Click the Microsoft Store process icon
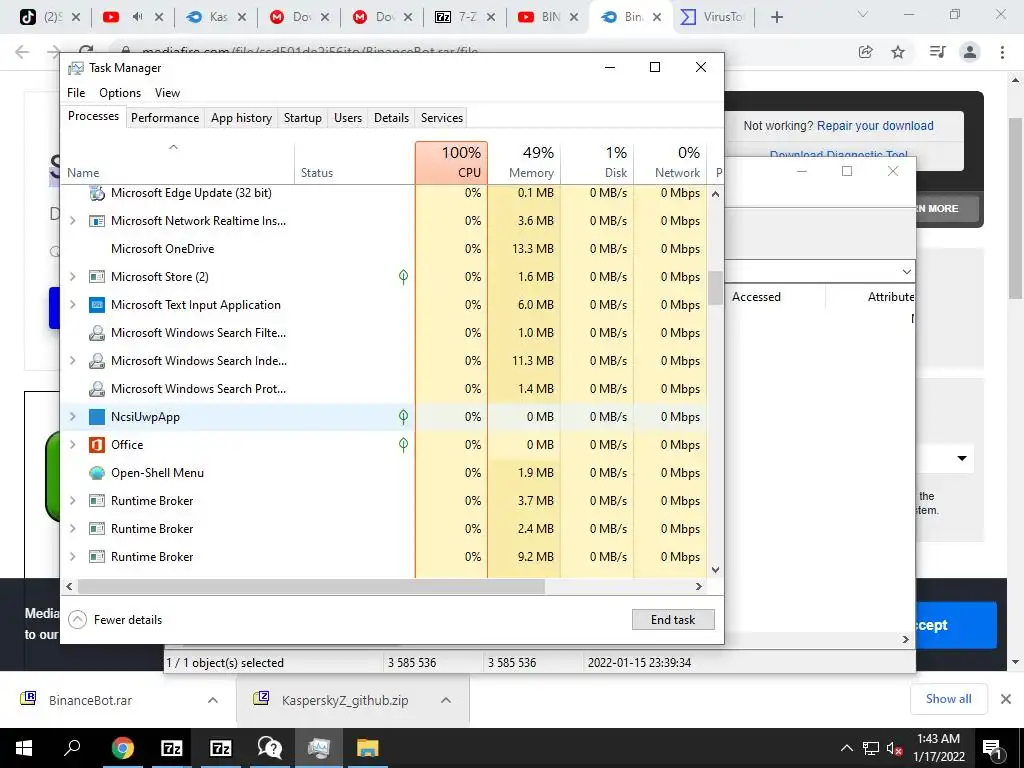This screenshot has height=768, width=1024. 97,277
